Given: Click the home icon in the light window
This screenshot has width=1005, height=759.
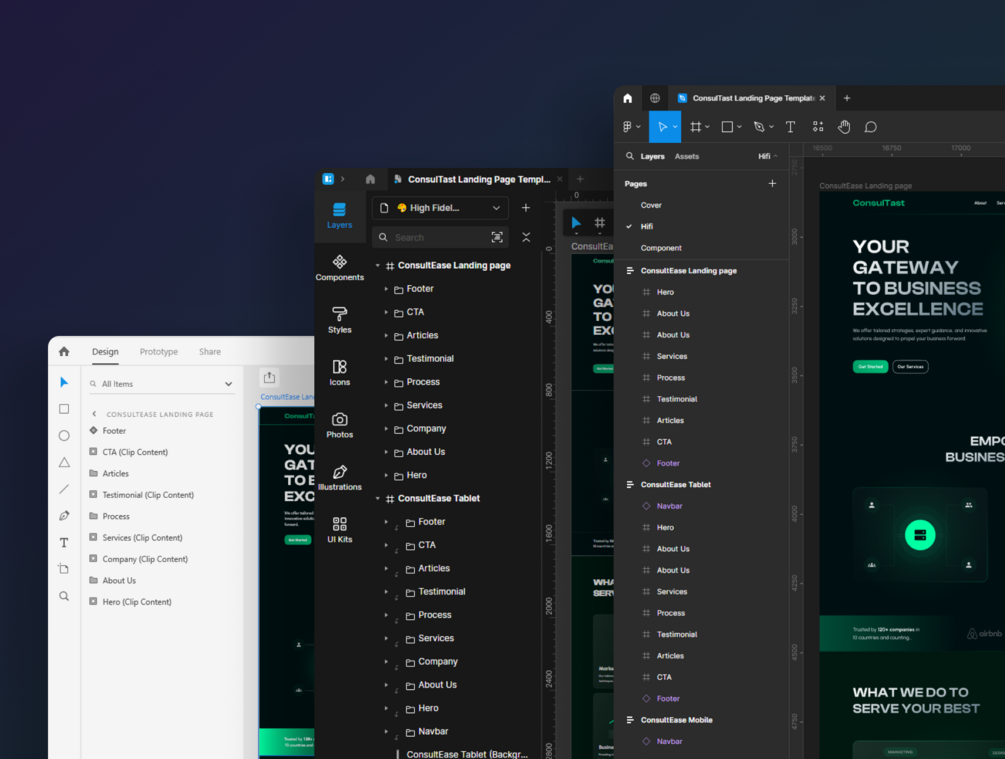Looking at the screenshot, I should (x=64, y=351).
